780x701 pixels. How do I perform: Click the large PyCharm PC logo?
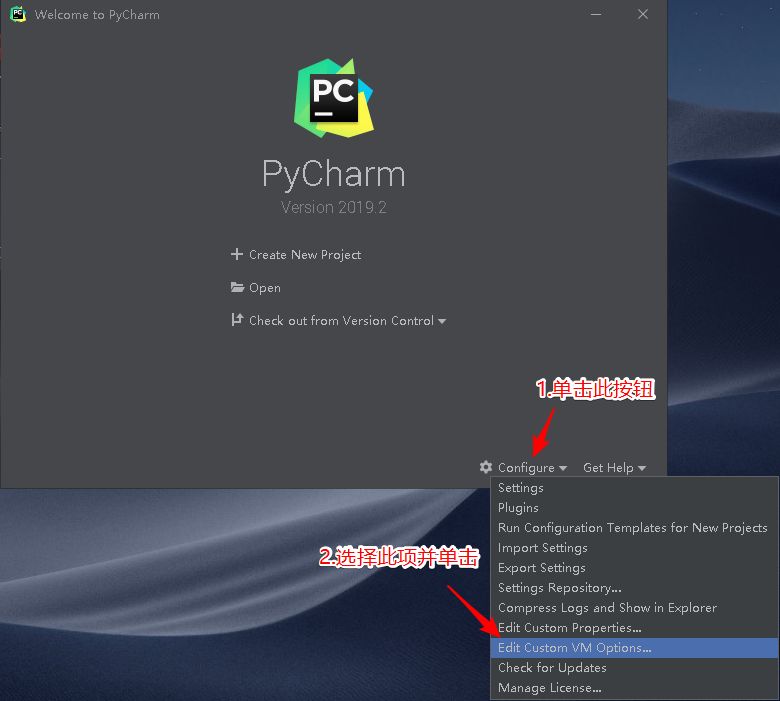tap(334, 98)
